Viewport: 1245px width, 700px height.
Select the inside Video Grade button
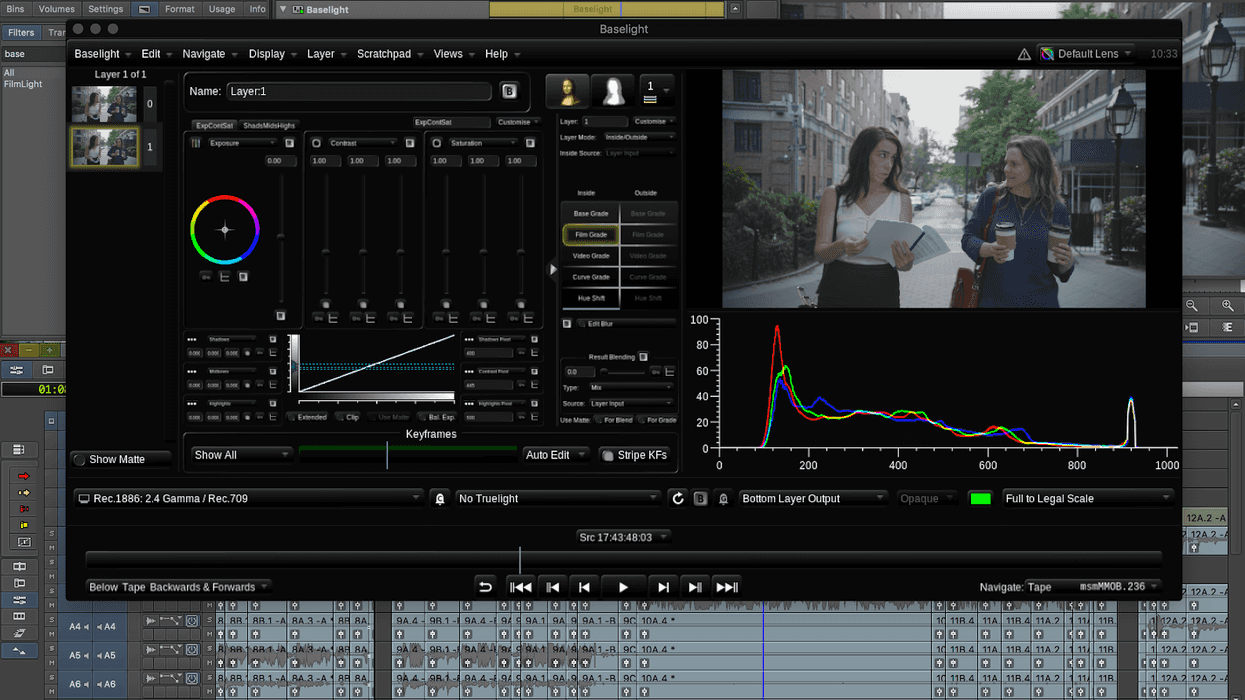[x=591, y=256]
